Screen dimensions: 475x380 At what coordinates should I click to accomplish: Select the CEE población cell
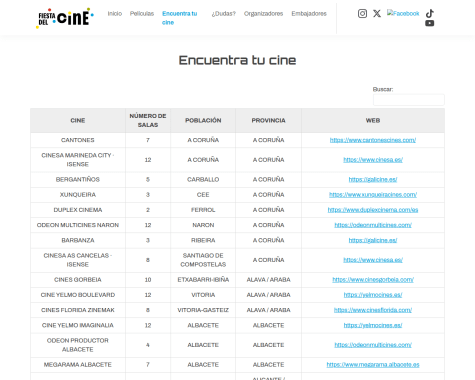pyautogui.click(x=203, y=195)
